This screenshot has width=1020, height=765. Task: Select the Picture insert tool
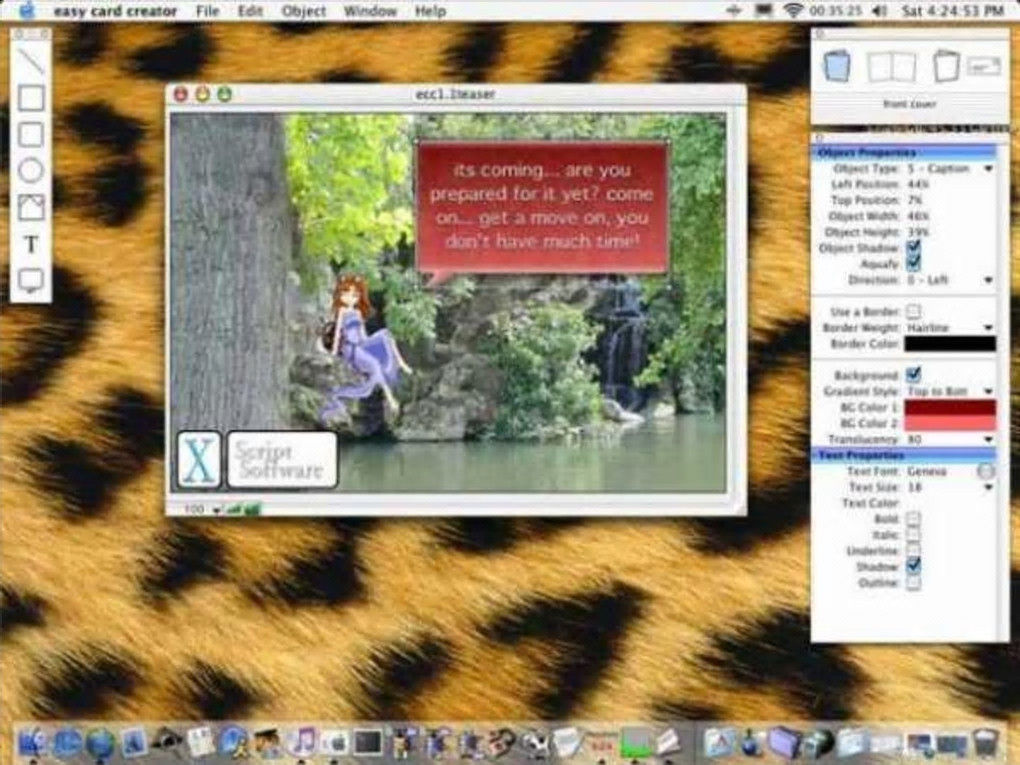(31, 207)
